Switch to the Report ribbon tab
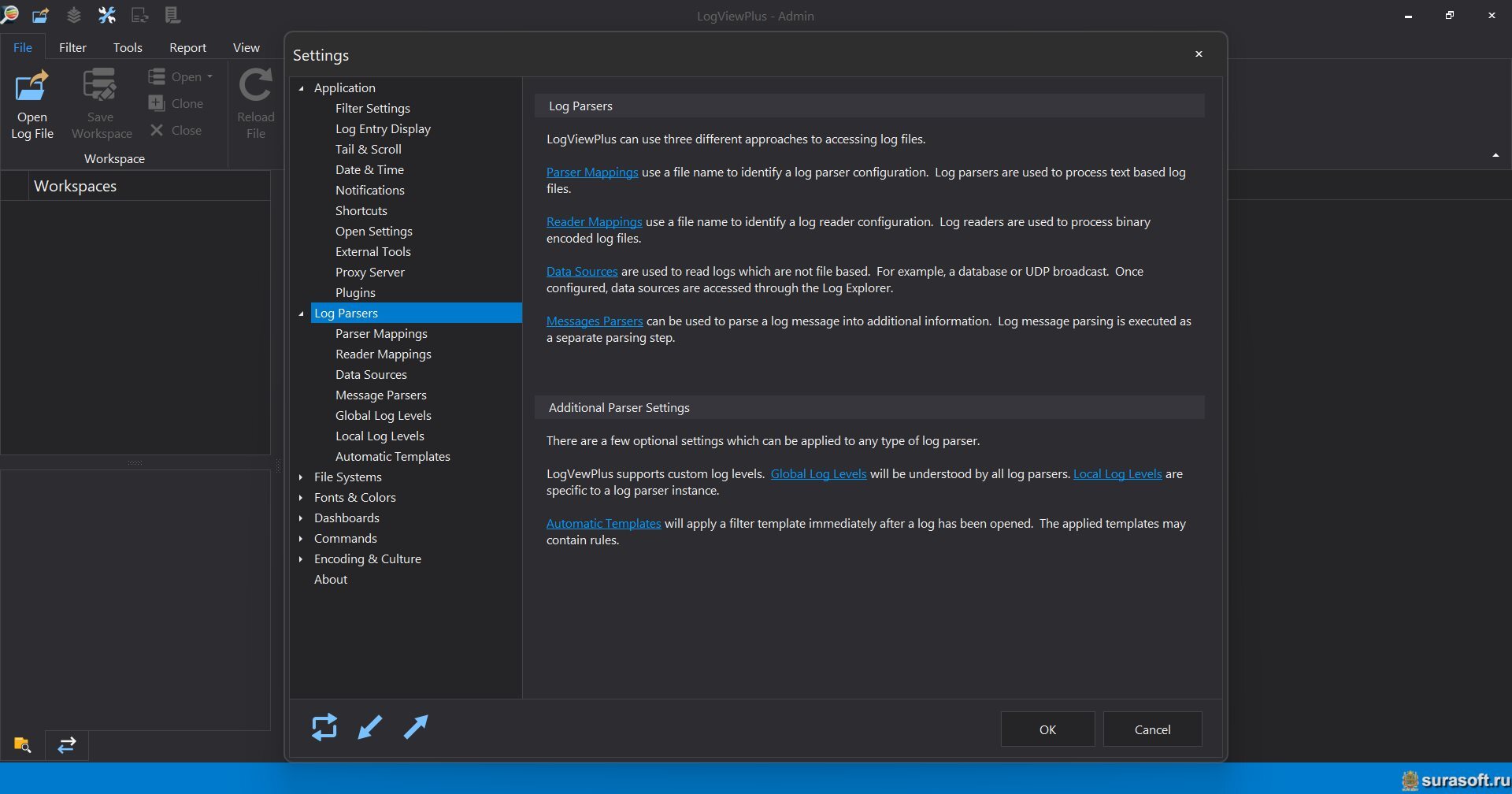The height and width of the screenshot is (794, 1512). pyautogui.click(x=187, y=47)
